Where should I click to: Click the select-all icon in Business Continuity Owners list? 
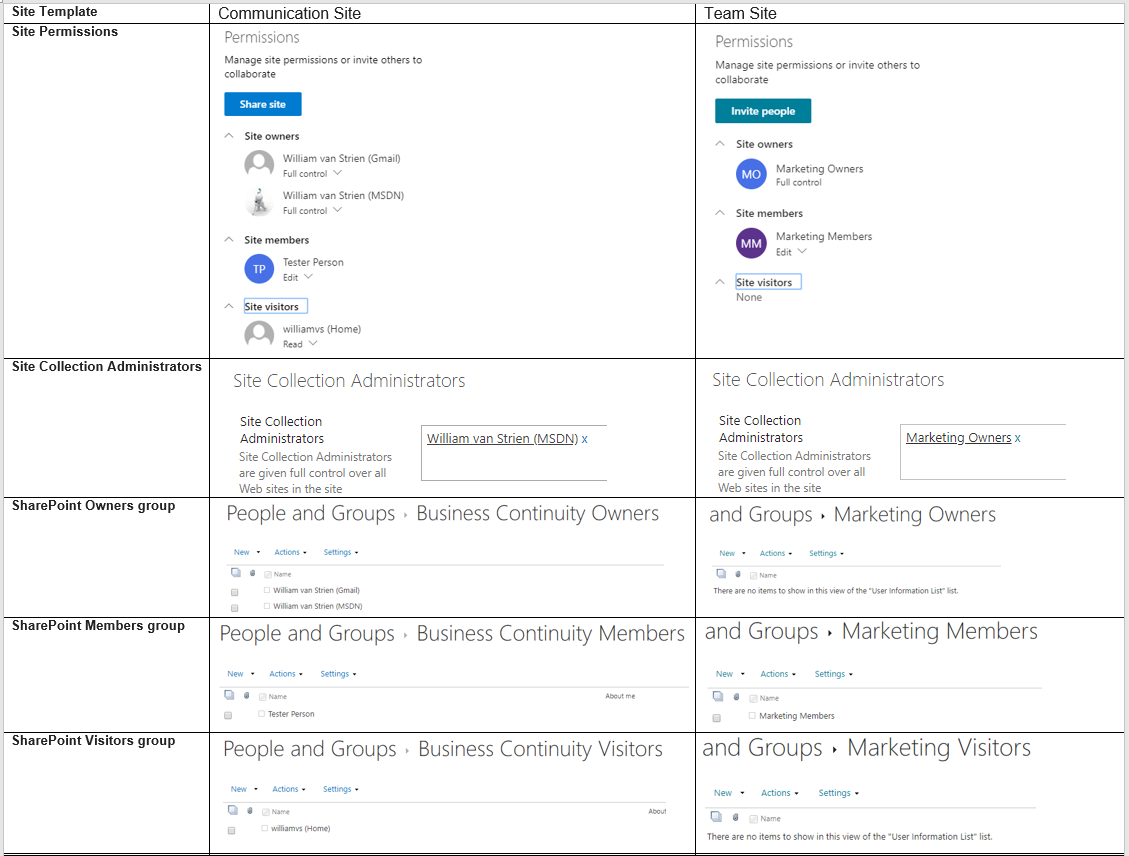(x=235, y=572)
